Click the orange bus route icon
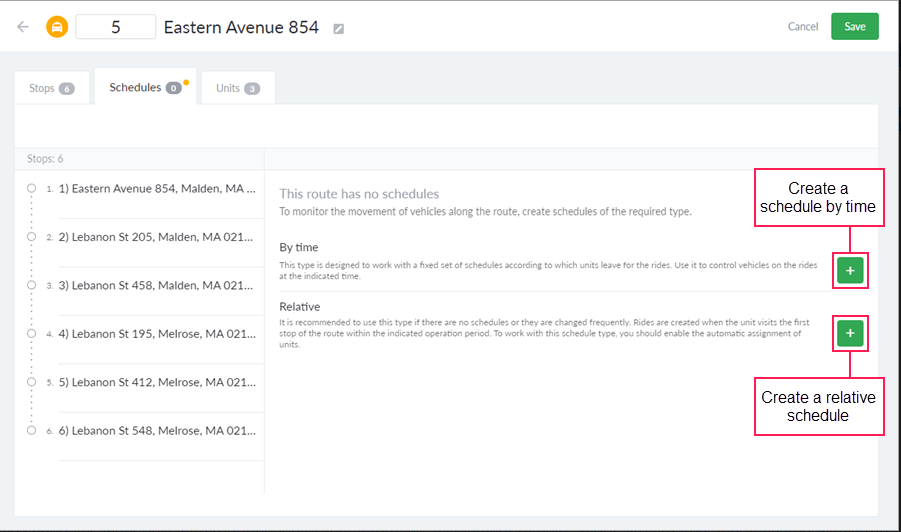Screen dimensions: 901x532 (57, 27)
